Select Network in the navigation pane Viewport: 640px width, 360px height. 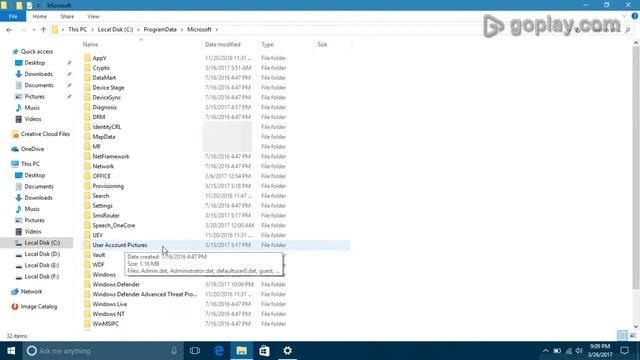31,291
